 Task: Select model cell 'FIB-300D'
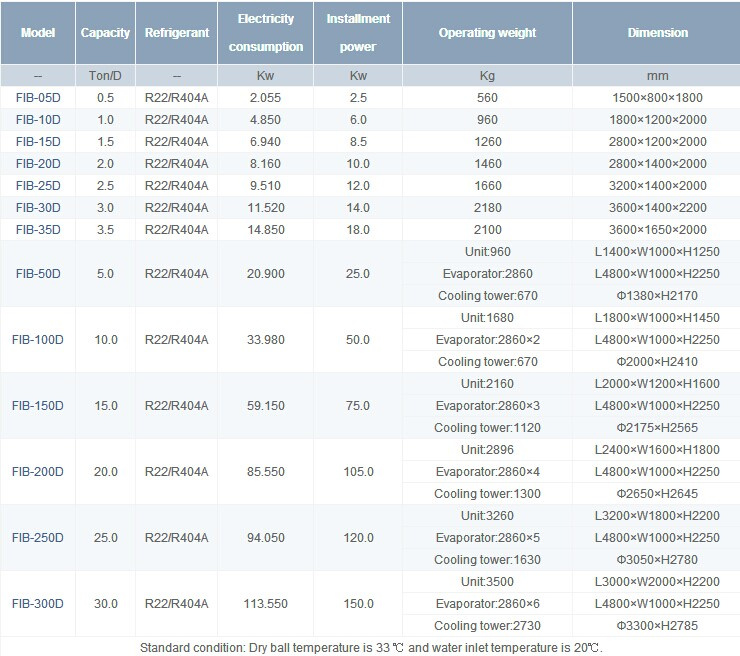[38, 604]
